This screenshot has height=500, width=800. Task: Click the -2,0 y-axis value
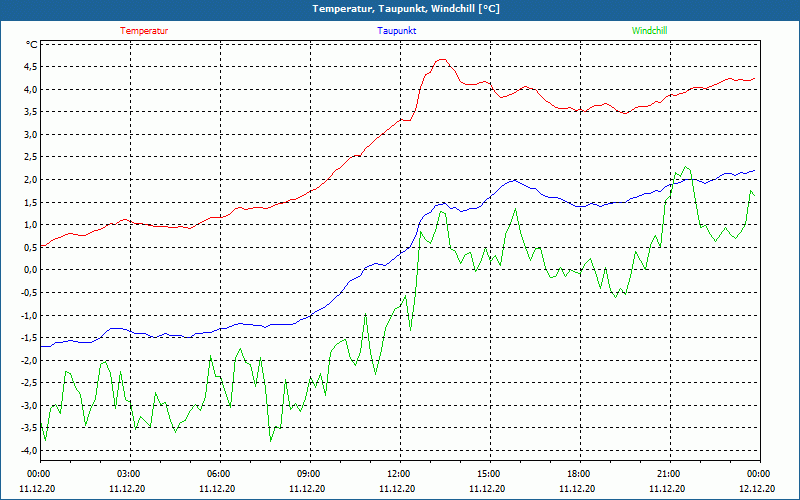tap(29, 360)
